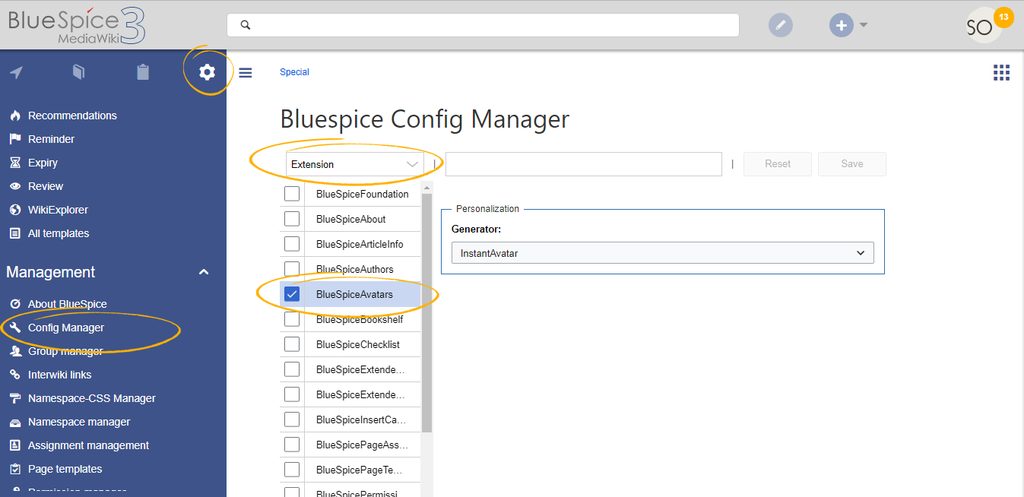Collapse the Management section chevron

click(204, 272)
